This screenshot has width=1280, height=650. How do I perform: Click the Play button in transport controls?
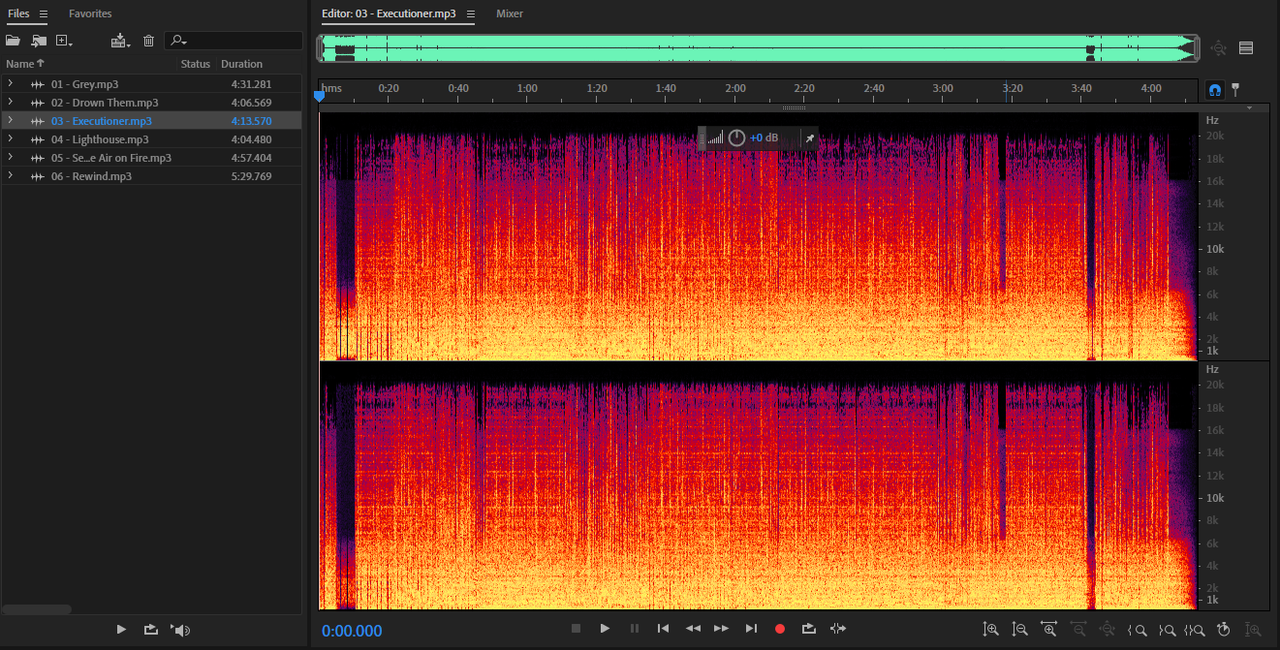pos(605,629)
